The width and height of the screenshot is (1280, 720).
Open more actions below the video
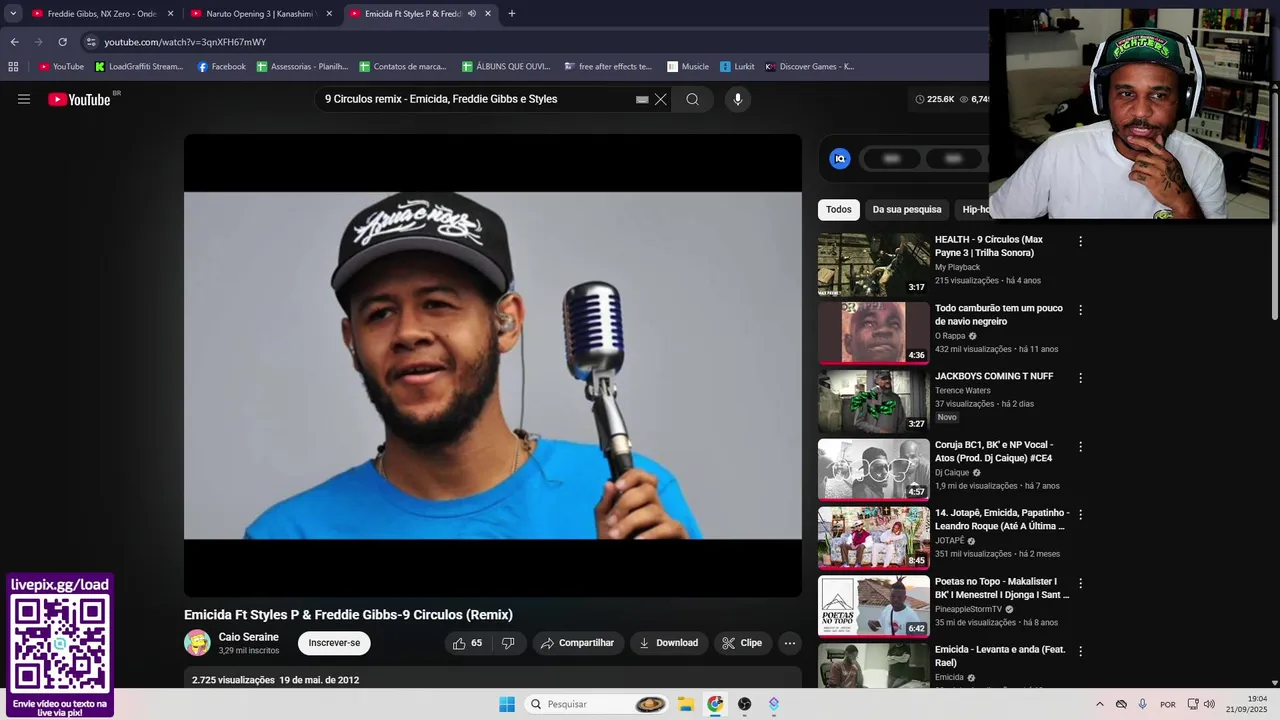790,643
